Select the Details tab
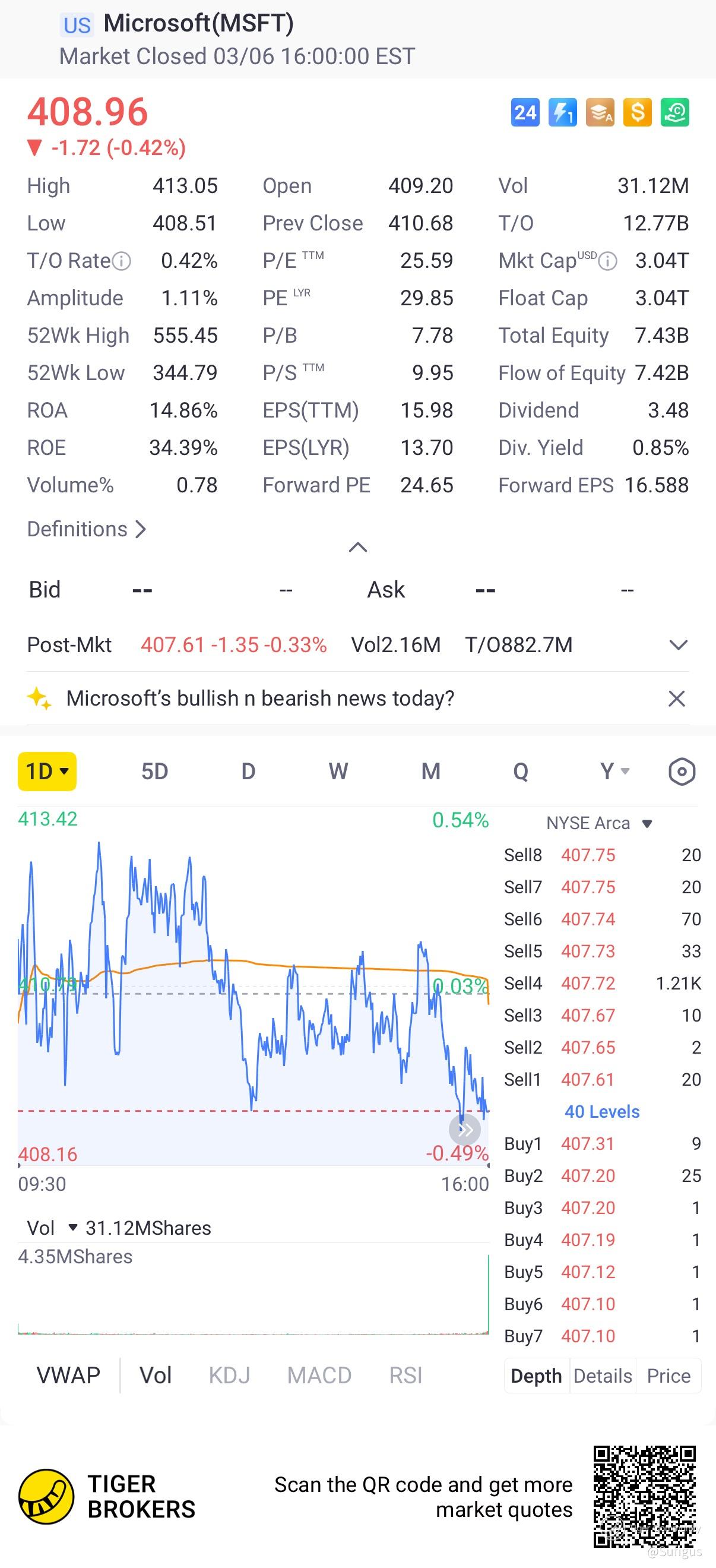This screenshot has width=716, height=1568. (603, 1376)
